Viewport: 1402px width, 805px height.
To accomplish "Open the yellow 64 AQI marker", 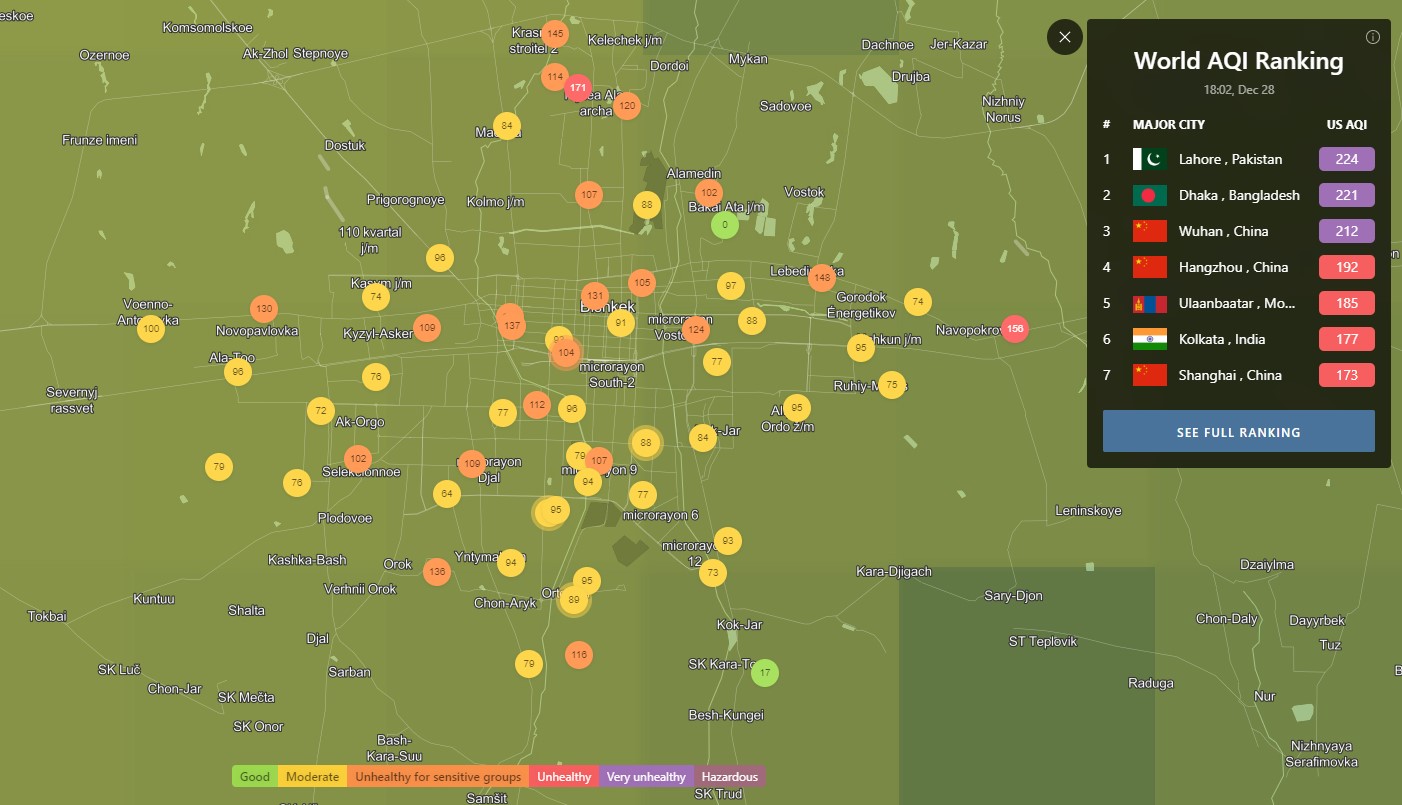I will point(447,494).
